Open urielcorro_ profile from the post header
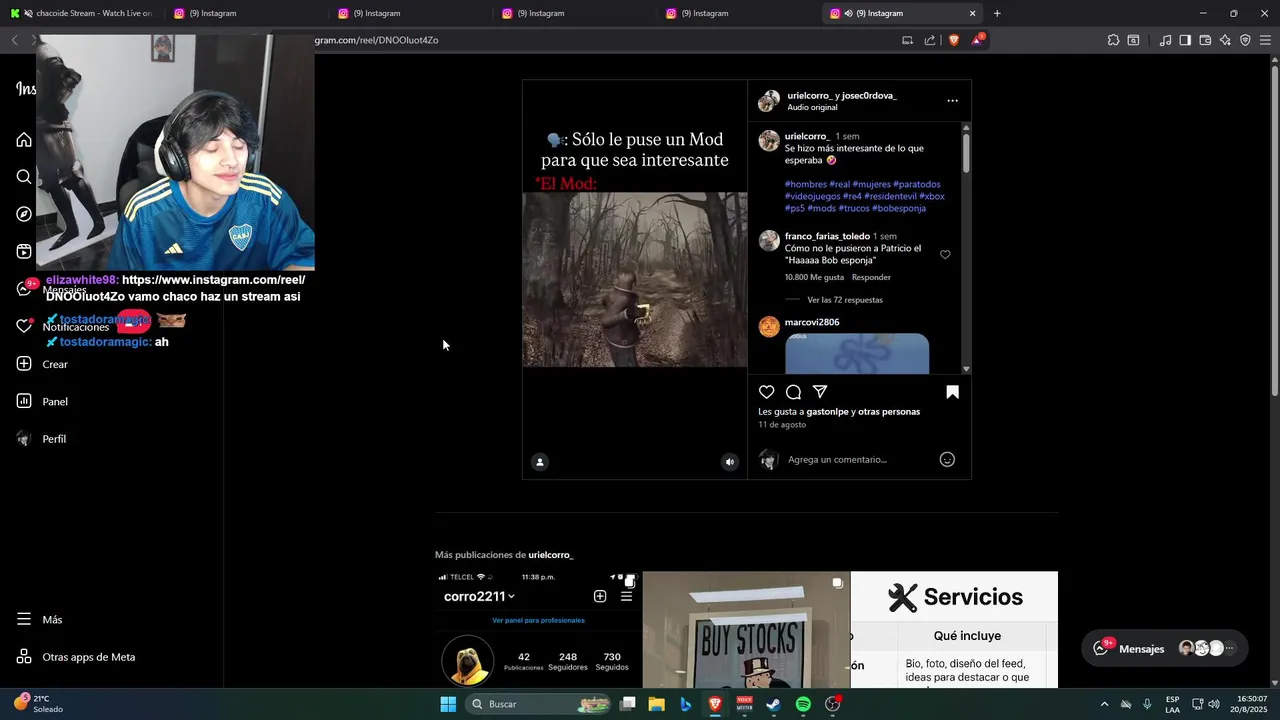Image resolution: width=1280 pixels, height=720 pixels. (809, 95)
